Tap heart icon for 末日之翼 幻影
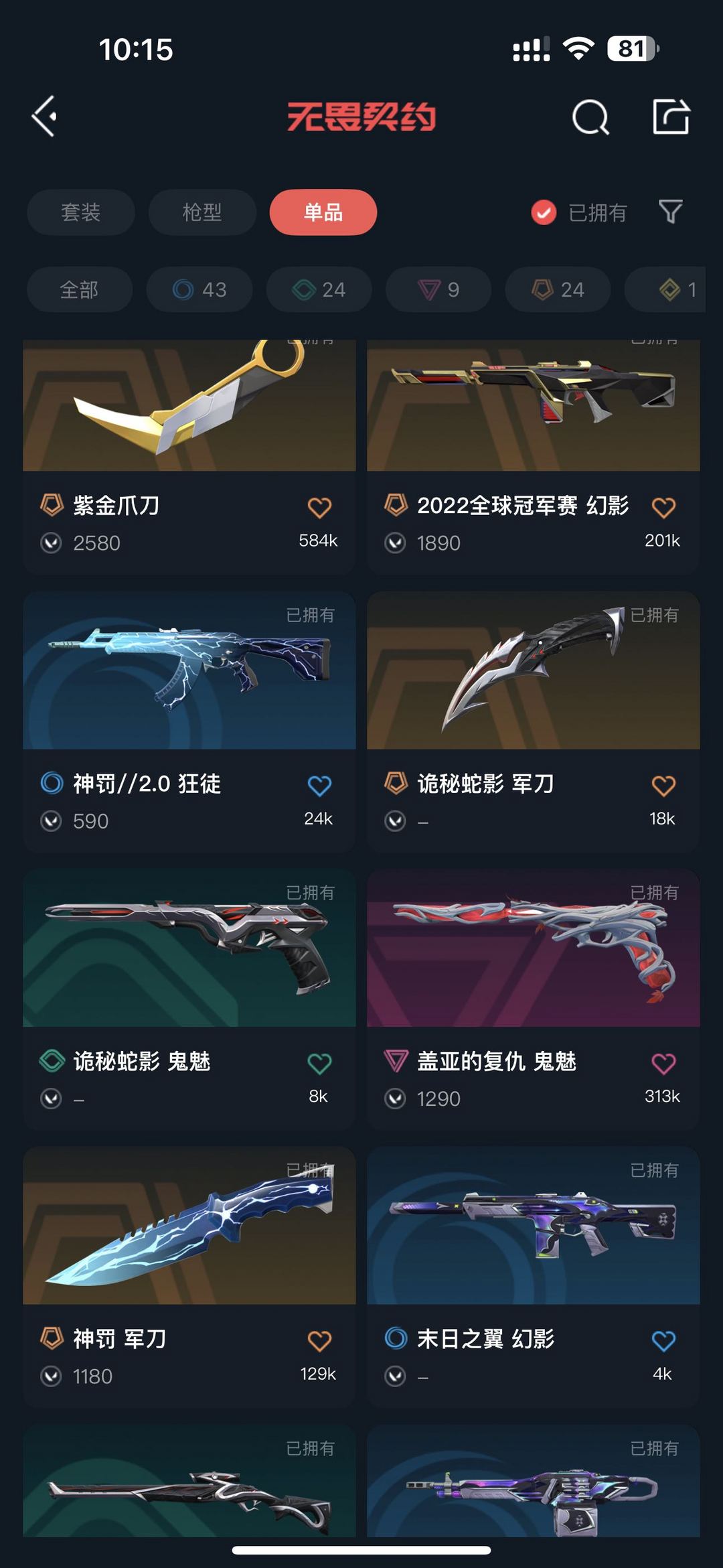This screenshot has width=723, height=1568. coord(663,1341)
